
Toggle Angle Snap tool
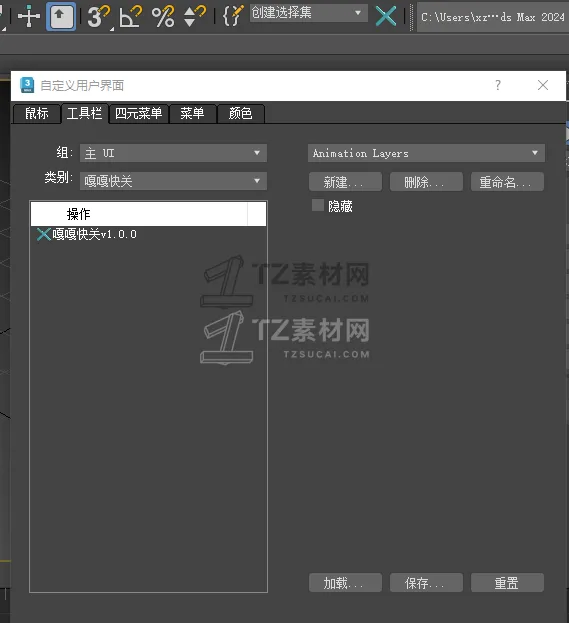point(130,16)
